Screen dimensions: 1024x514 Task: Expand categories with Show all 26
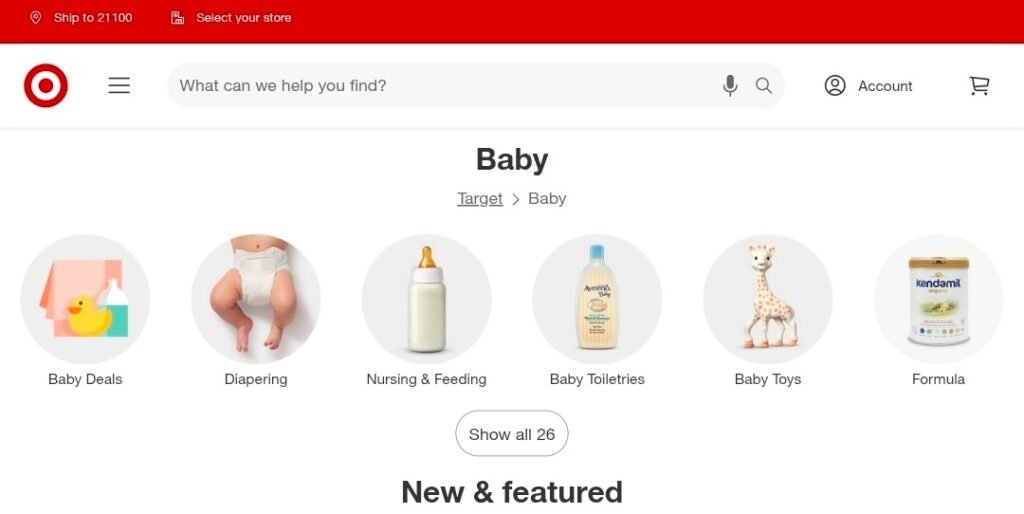(x=512, y=434)
